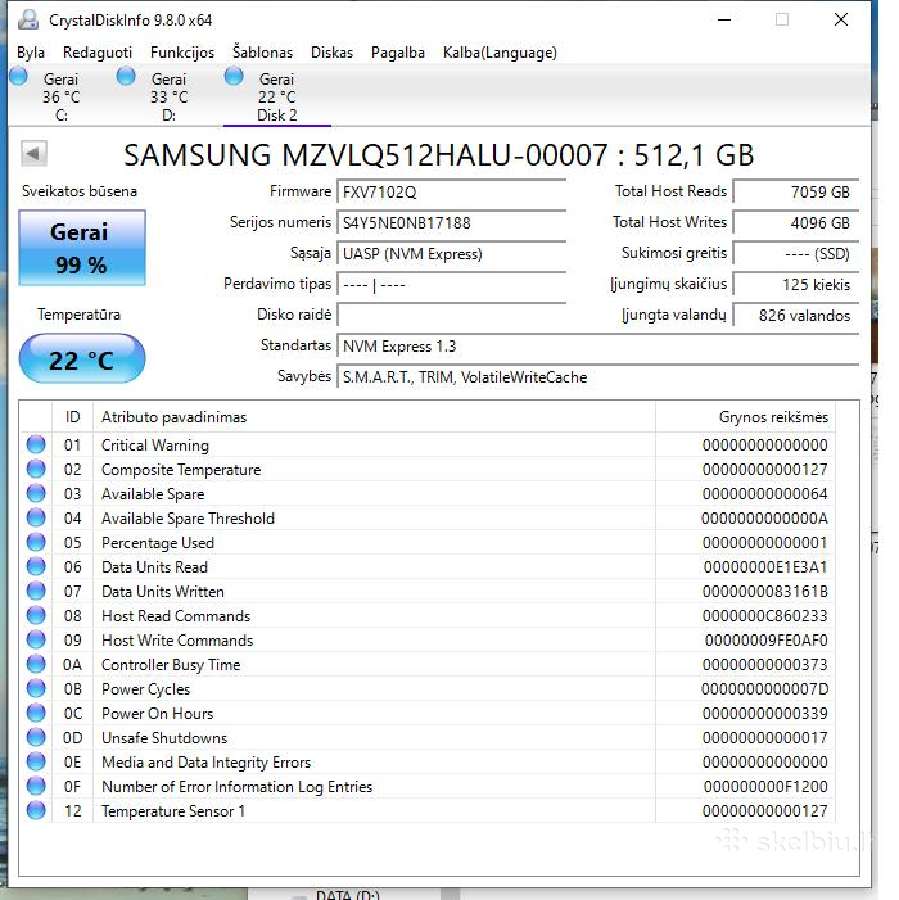The image size is (899, 900).
Task: Open the Kalba(Language) menu
Action: click(499, 52)
